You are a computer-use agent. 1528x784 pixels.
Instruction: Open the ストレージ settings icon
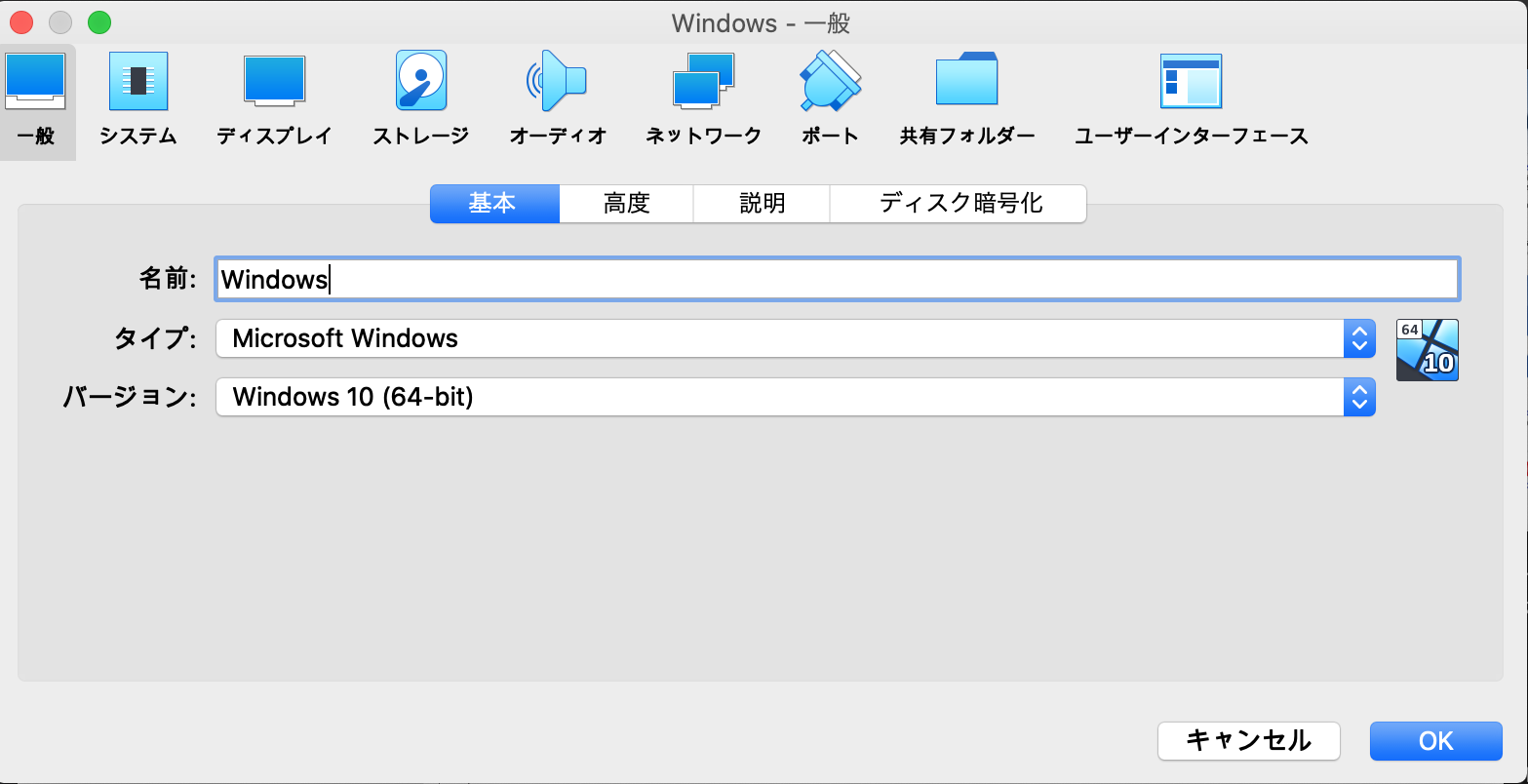(x=418, y=98)
